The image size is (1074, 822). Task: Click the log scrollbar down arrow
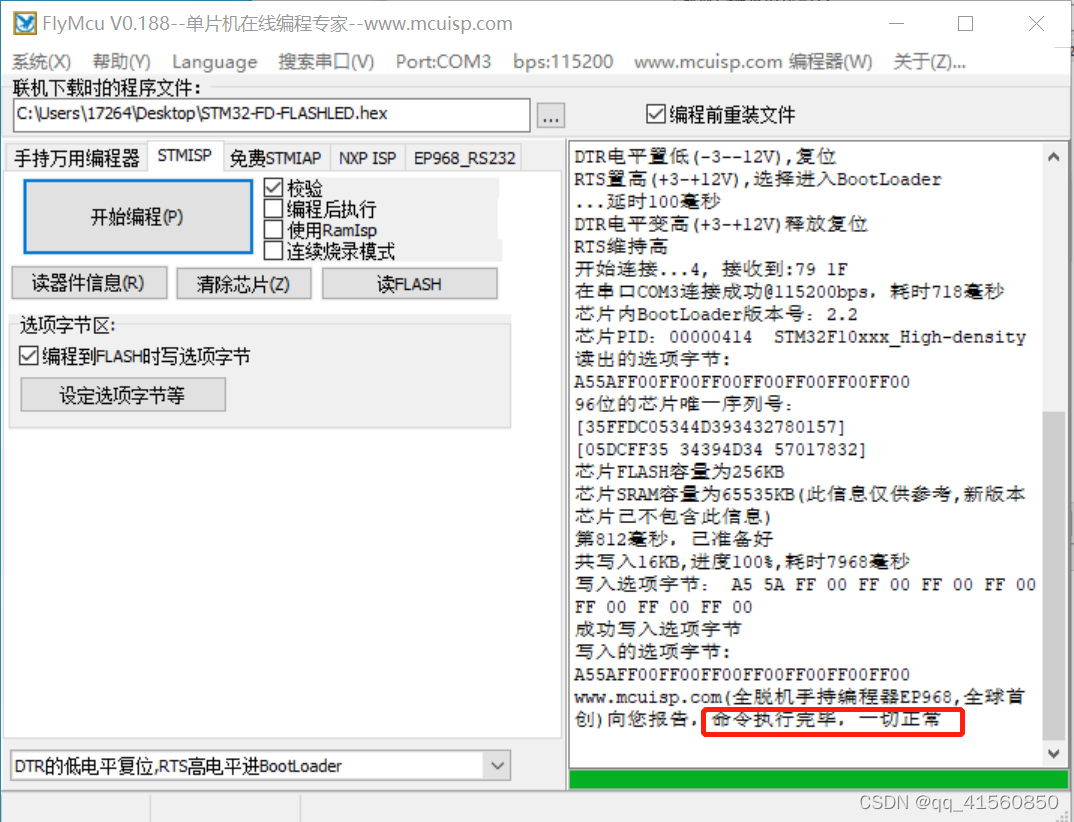(1053, 754)
